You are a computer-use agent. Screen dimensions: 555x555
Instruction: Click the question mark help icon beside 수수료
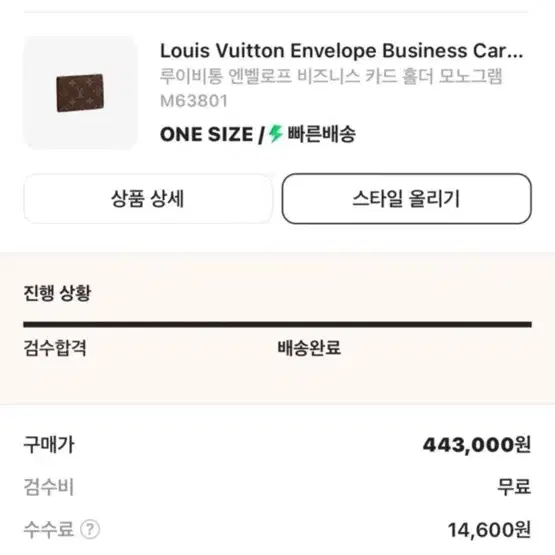coord(90,530)
